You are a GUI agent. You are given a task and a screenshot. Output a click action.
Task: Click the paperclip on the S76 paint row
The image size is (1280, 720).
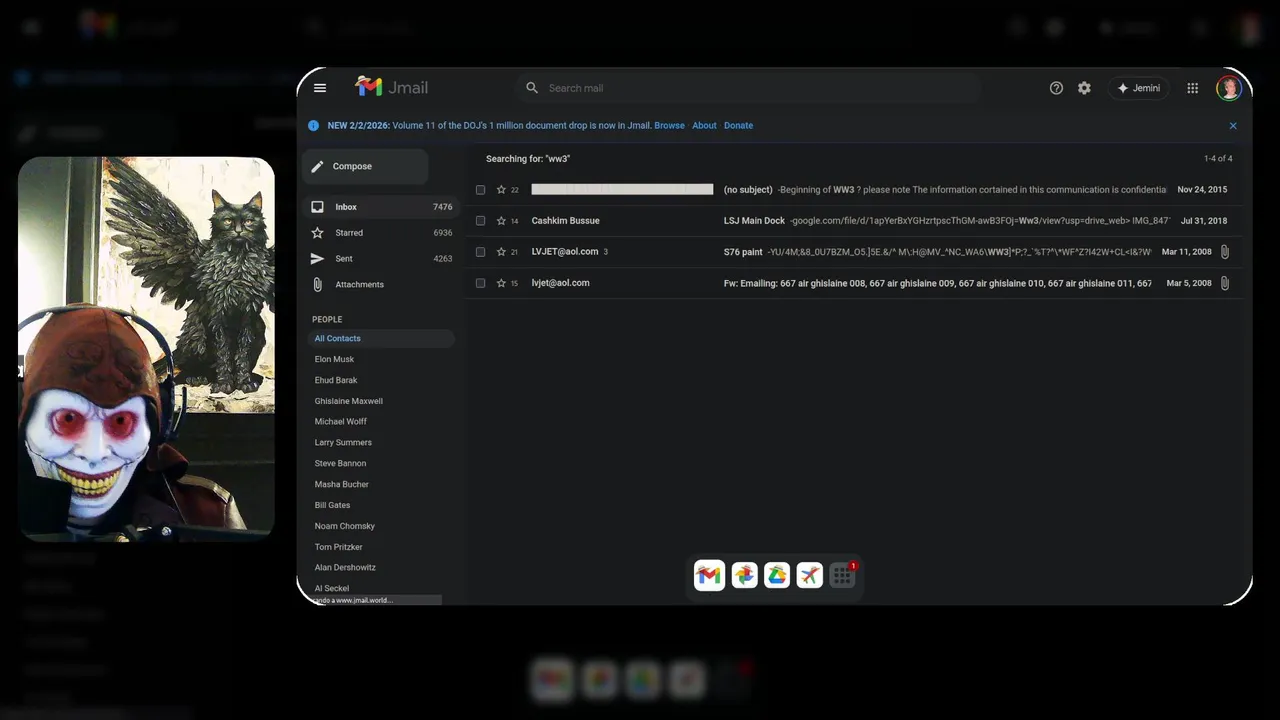1225,252
